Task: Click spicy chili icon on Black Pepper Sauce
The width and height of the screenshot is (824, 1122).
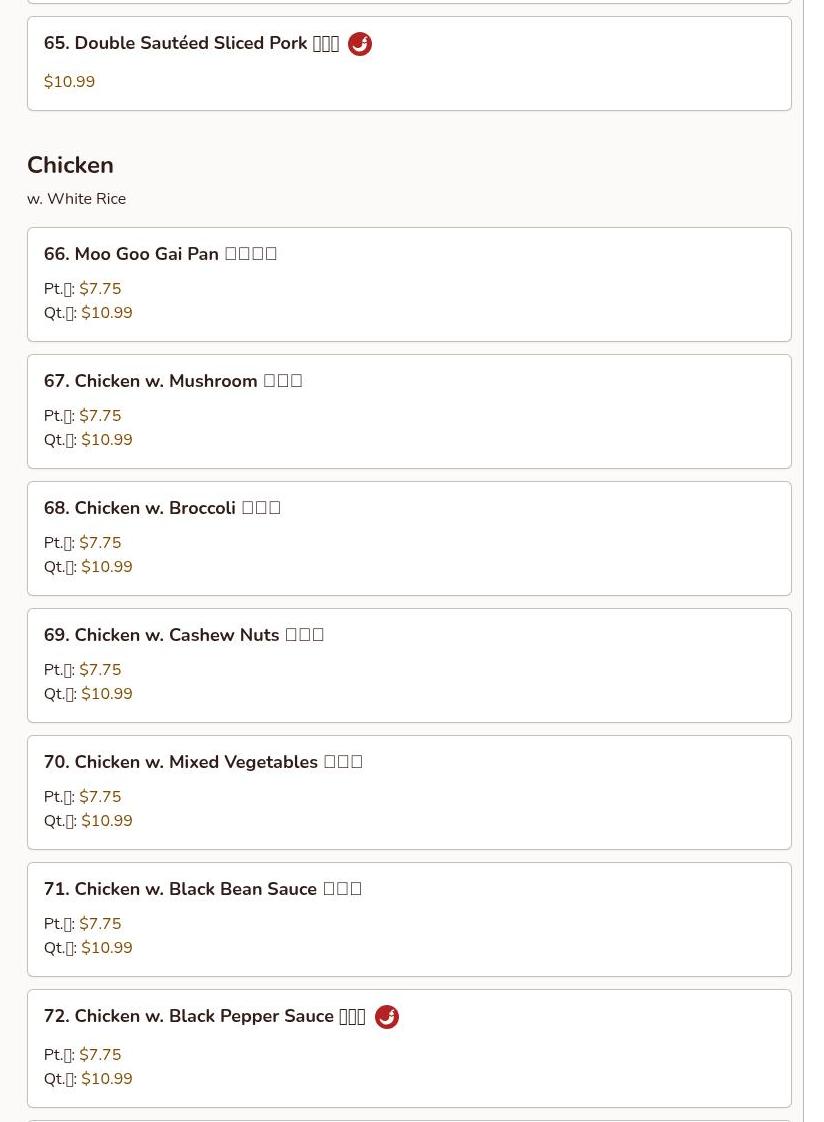Action: [386, 1017]
